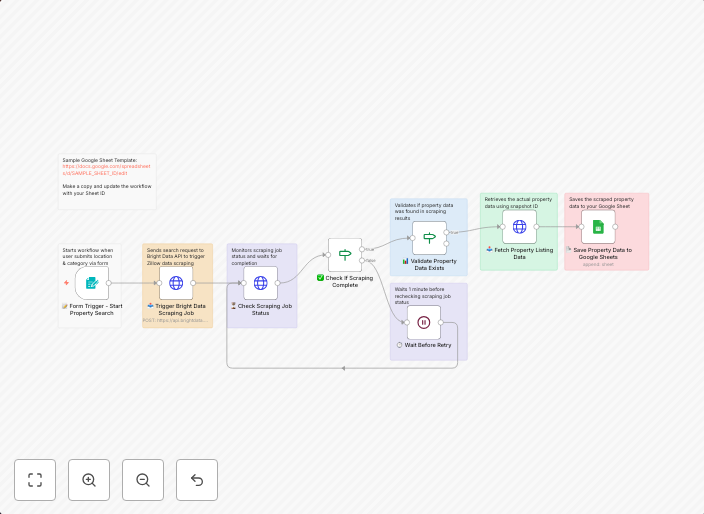Select the Check Scraping Job Status globe node
704x514 pixels.
tap(260, 283)
